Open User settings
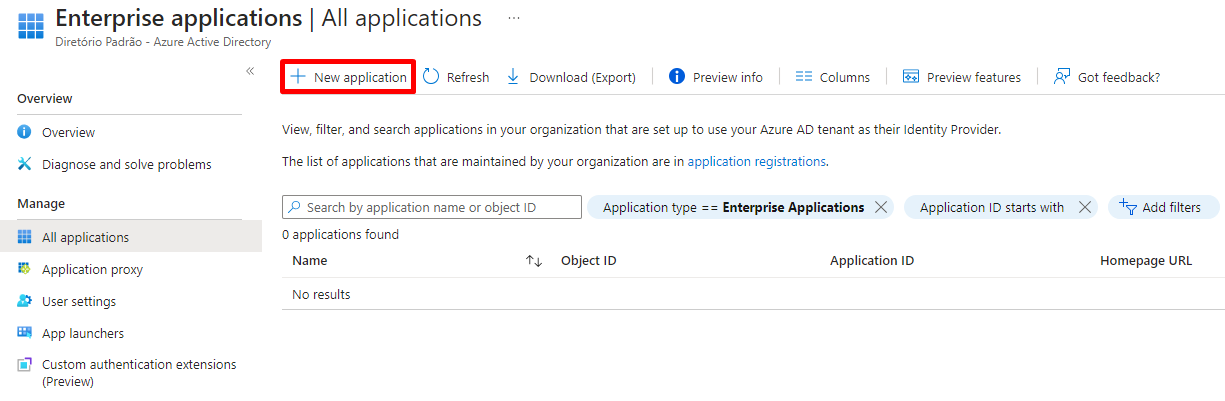Image resolution: width=1225 pixels, height=401 pixels. click(78, 301)
